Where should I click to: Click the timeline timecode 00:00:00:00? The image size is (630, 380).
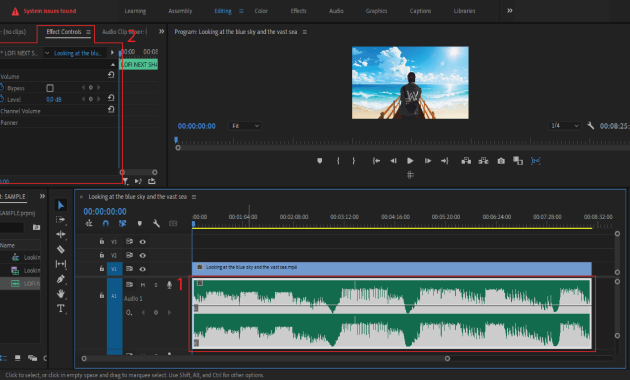(x=105, y=211)
